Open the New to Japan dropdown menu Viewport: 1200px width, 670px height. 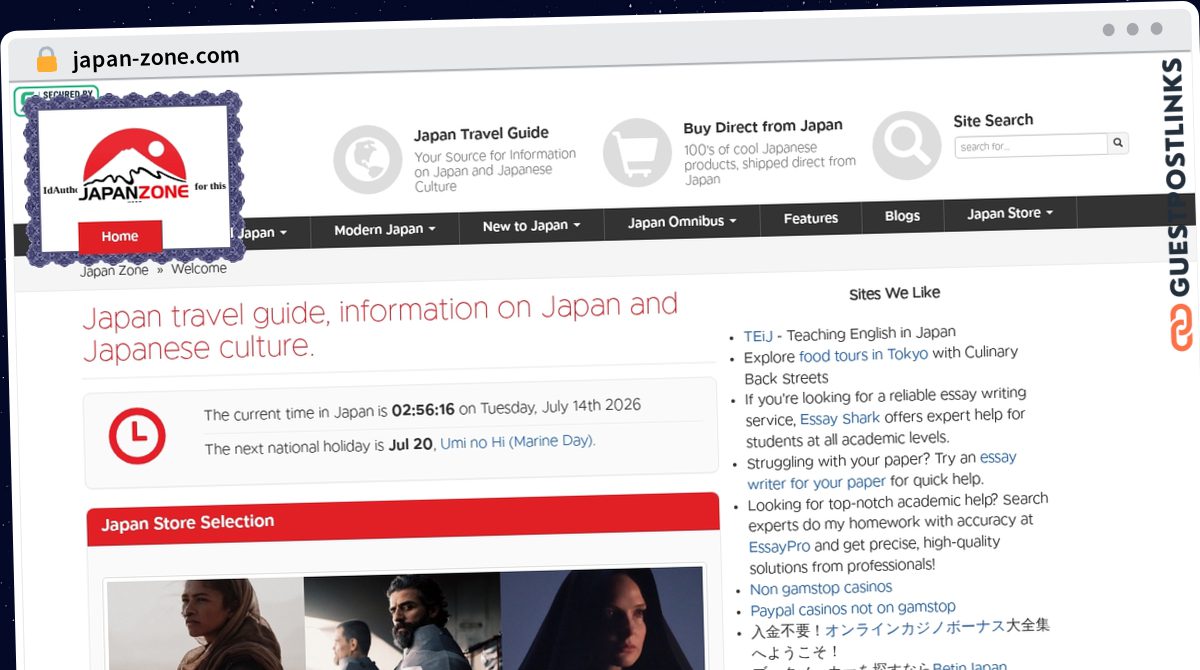click(x=531, y=226)
